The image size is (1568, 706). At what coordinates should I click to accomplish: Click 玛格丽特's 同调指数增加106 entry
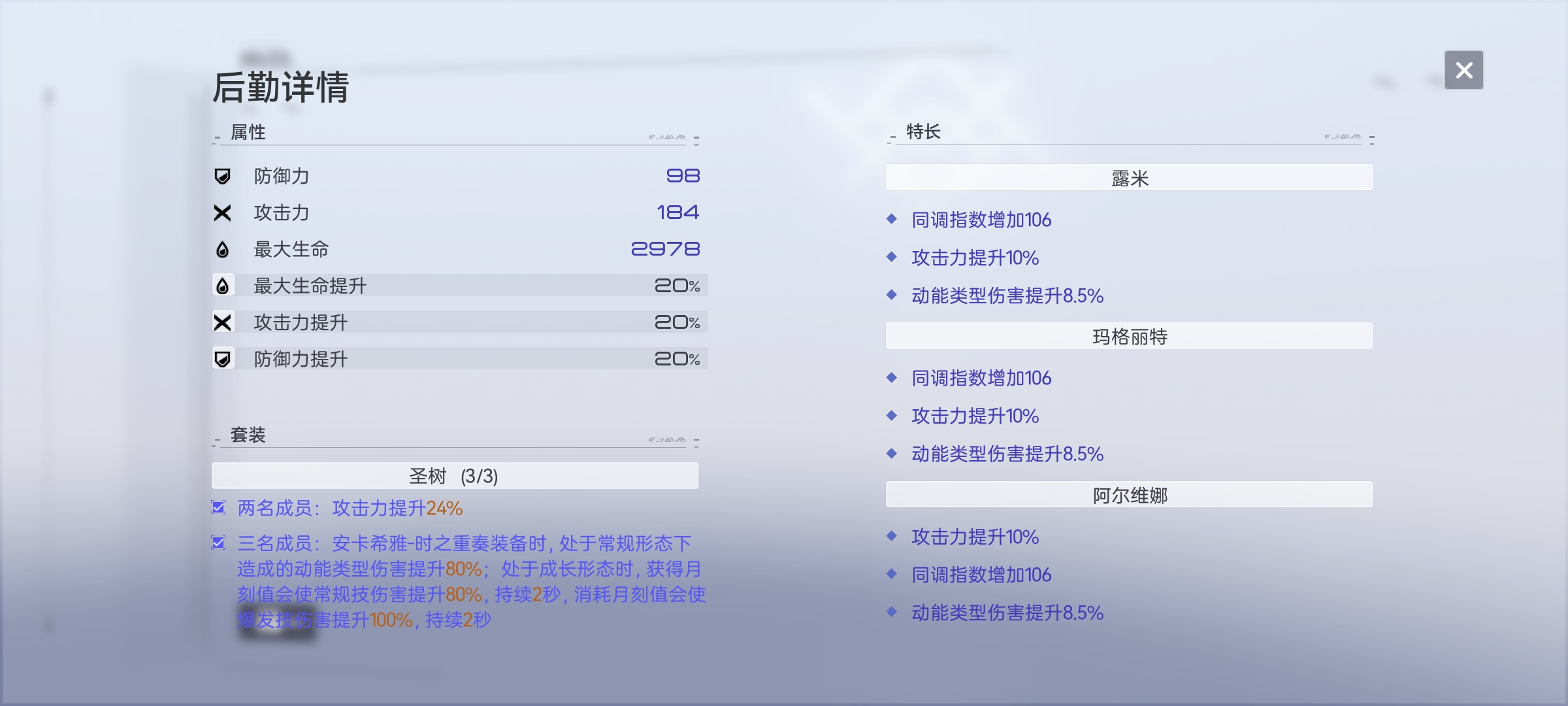tap(981, 378)
